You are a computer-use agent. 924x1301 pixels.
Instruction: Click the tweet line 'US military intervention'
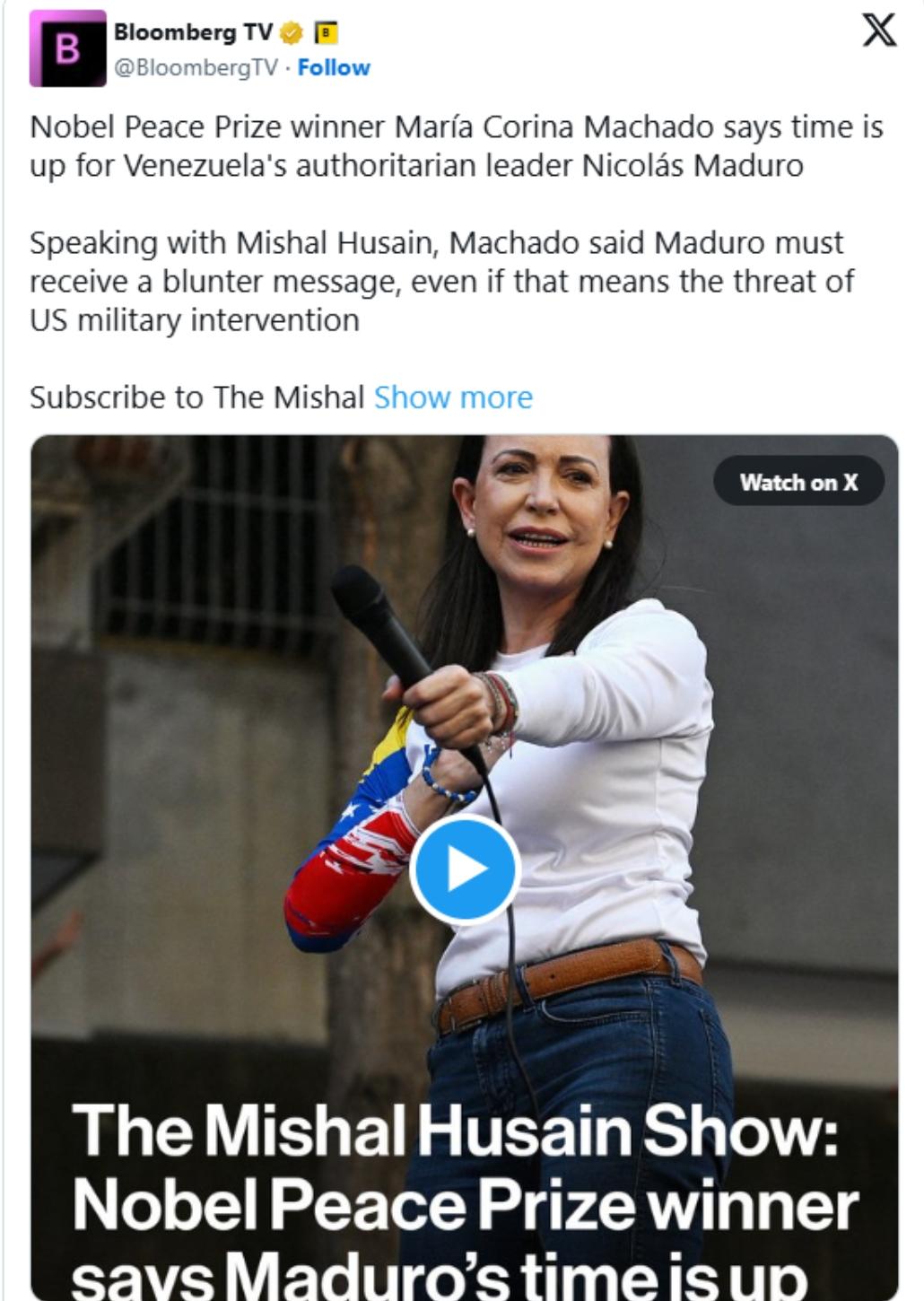pyautogui.click(x=195, y=320)
